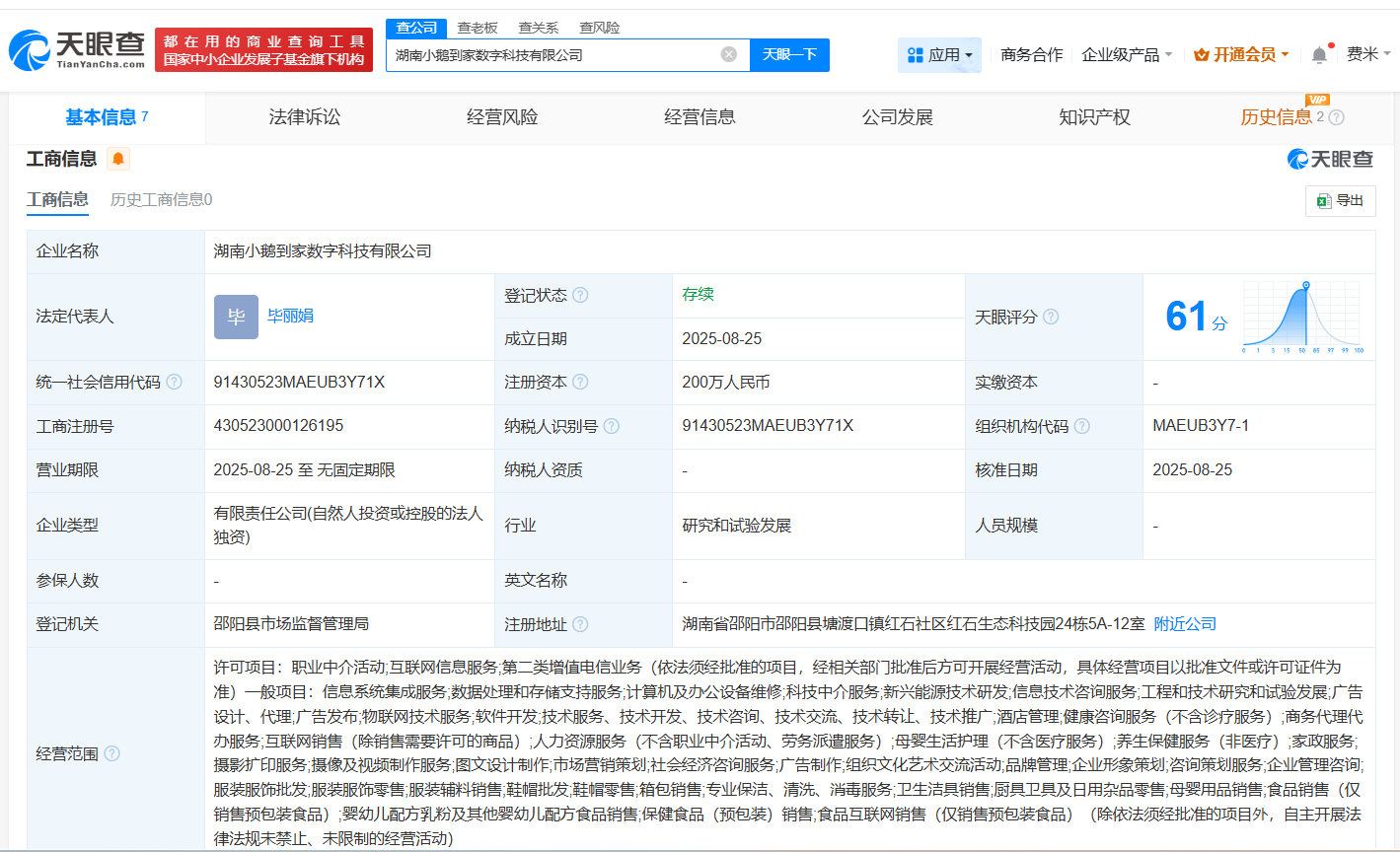Click the Excel icon on the 导出 button
Viewport: 1400px width, 852px height.
1326,200
